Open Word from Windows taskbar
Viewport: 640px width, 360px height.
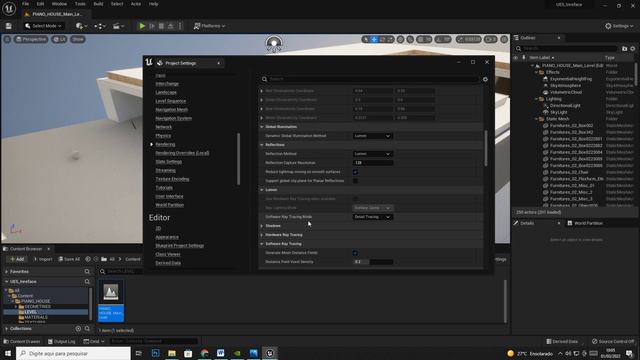pos(221,353)
